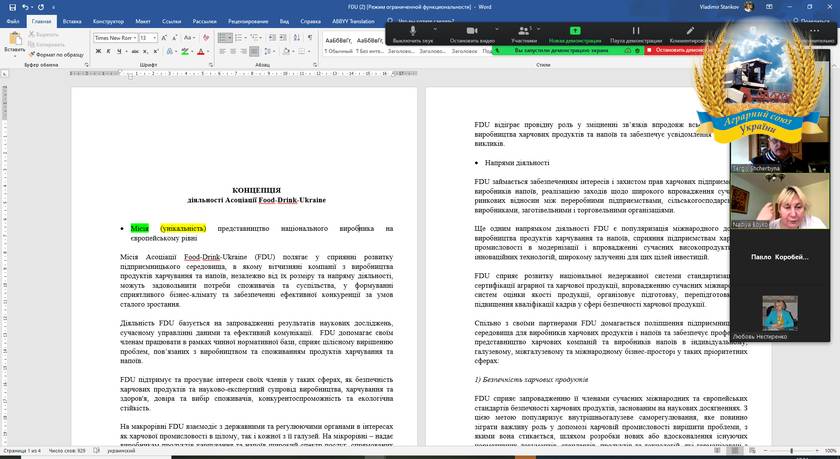Decrease paragraph indent
This screenshot has width=840, height=459.
pyautogui.click(x=272, y=38)
